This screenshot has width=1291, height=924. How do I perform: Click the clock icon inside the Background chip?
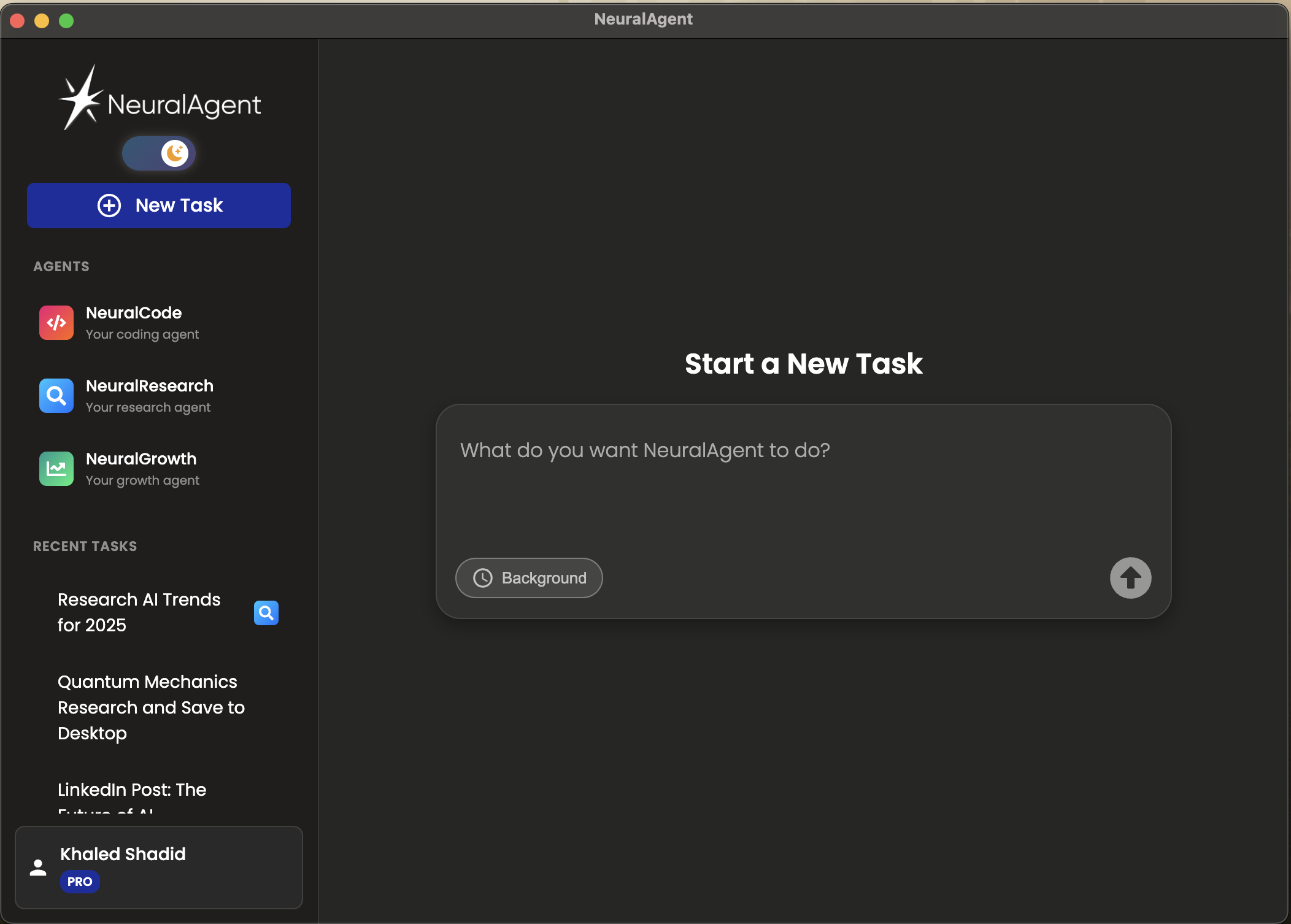(x=483, y=578)
